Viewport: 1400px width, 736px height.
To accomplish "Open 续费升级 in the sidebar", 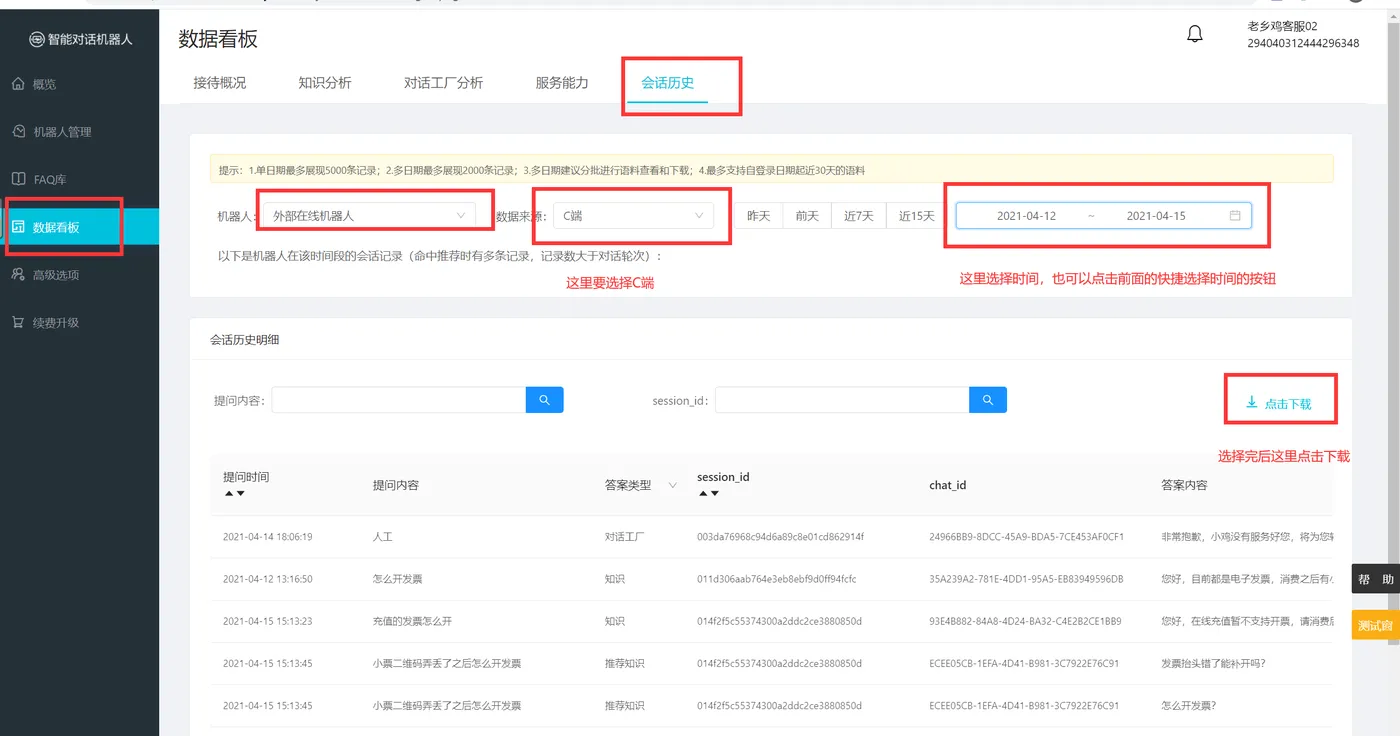I will [80, 323].
